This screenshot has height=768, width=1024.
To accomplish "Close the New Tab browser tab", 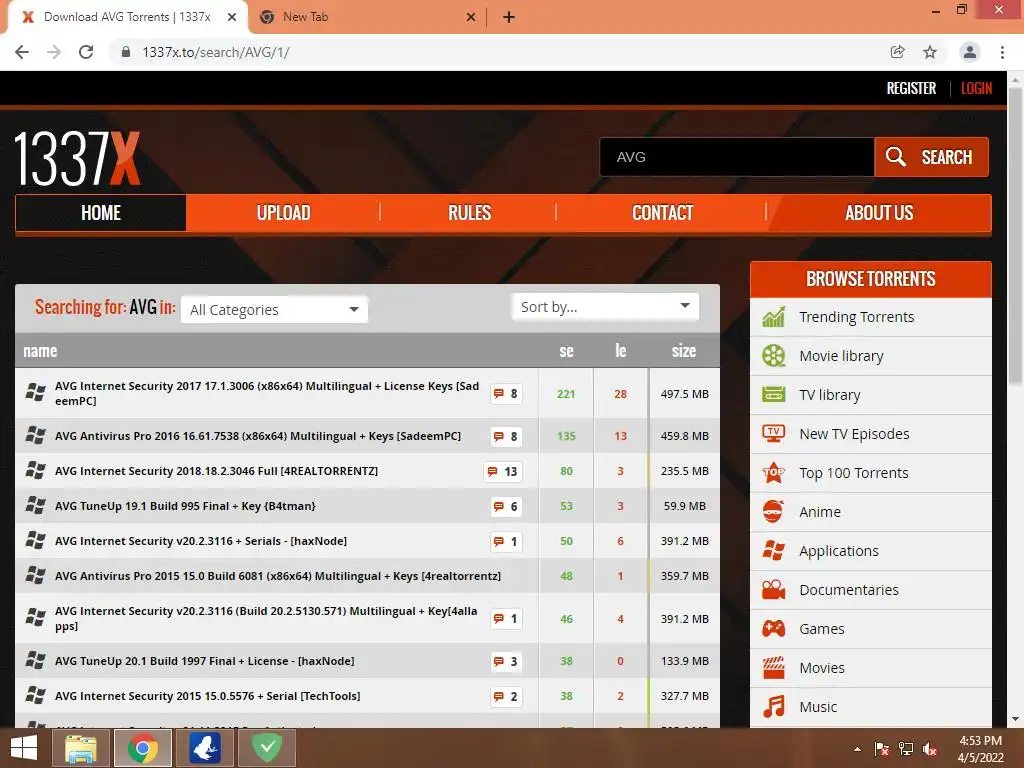I will pyautogui.click(x=471, y=17).
